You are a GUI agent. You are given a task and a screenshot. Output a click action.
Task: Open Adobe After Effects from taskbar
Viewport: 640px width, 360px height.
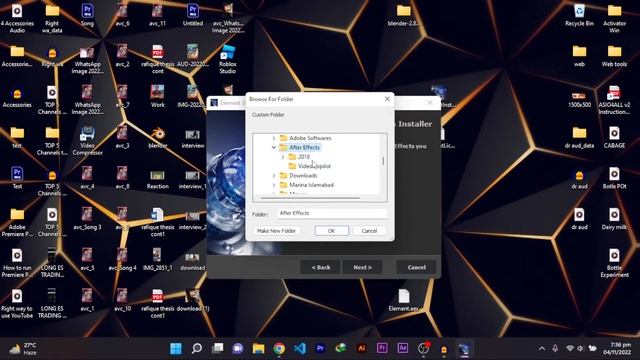pos(402,349)
